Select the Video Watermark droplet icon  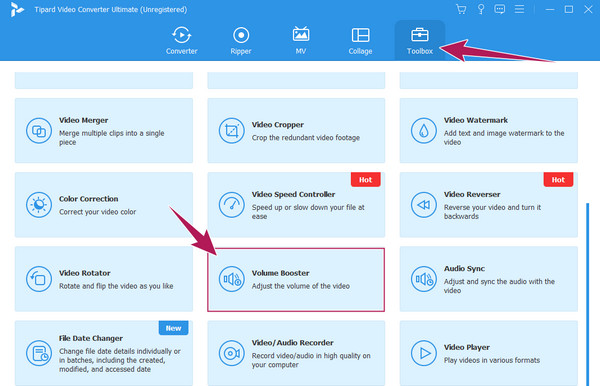(424, 131)
